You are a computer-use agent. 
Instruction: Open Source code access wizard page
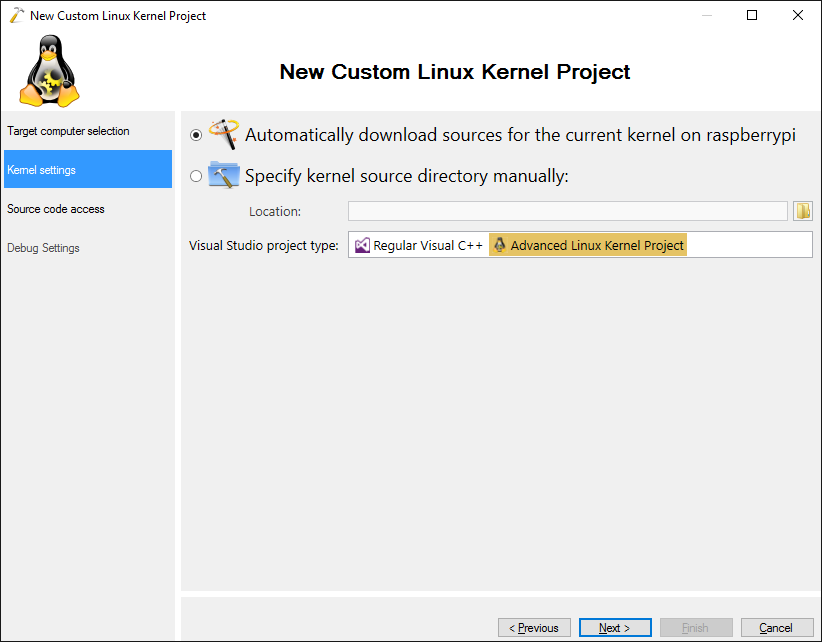pos(88,209)
